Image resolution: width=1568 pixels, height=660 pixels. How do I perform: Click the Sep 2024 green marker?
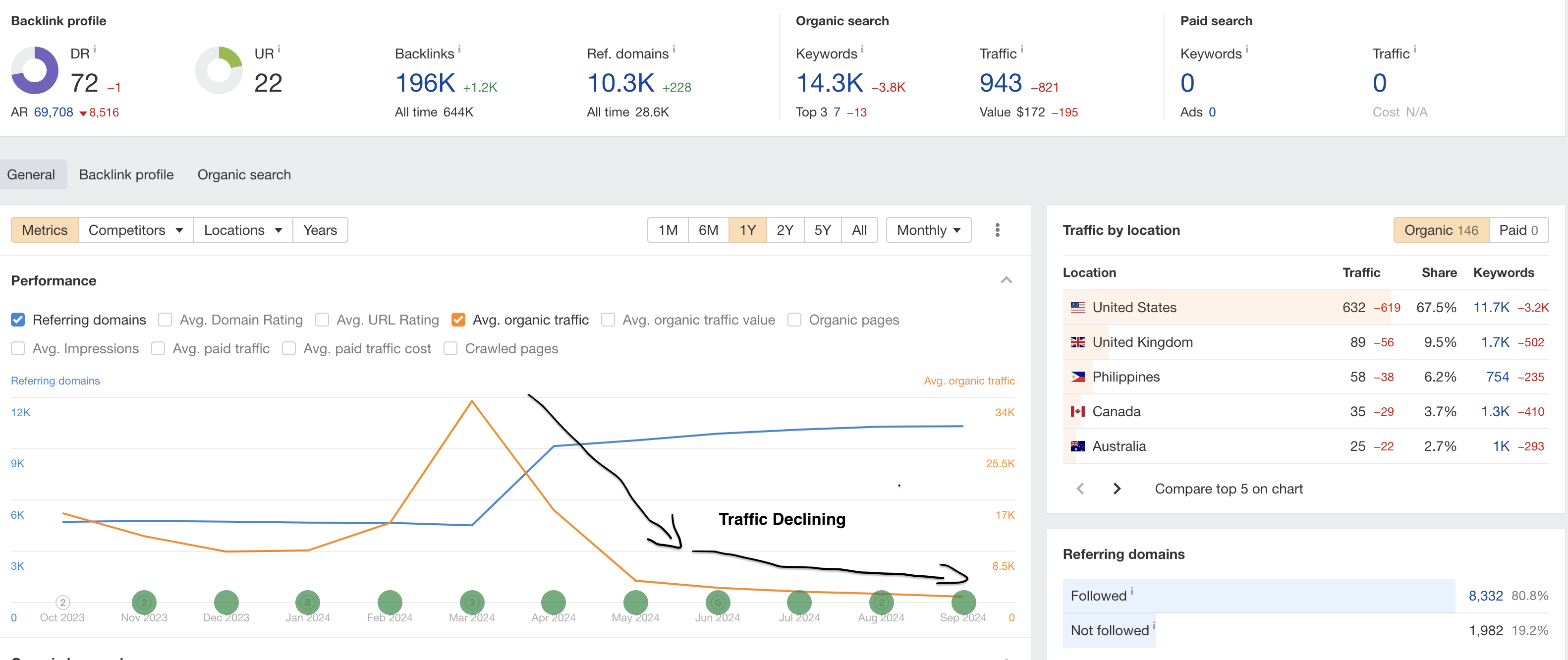[963, 602]
